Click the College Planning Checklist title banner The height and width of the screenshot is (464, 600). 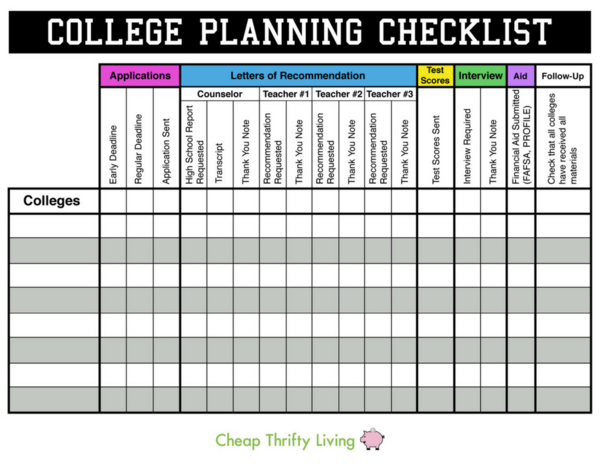pos(299,33)
